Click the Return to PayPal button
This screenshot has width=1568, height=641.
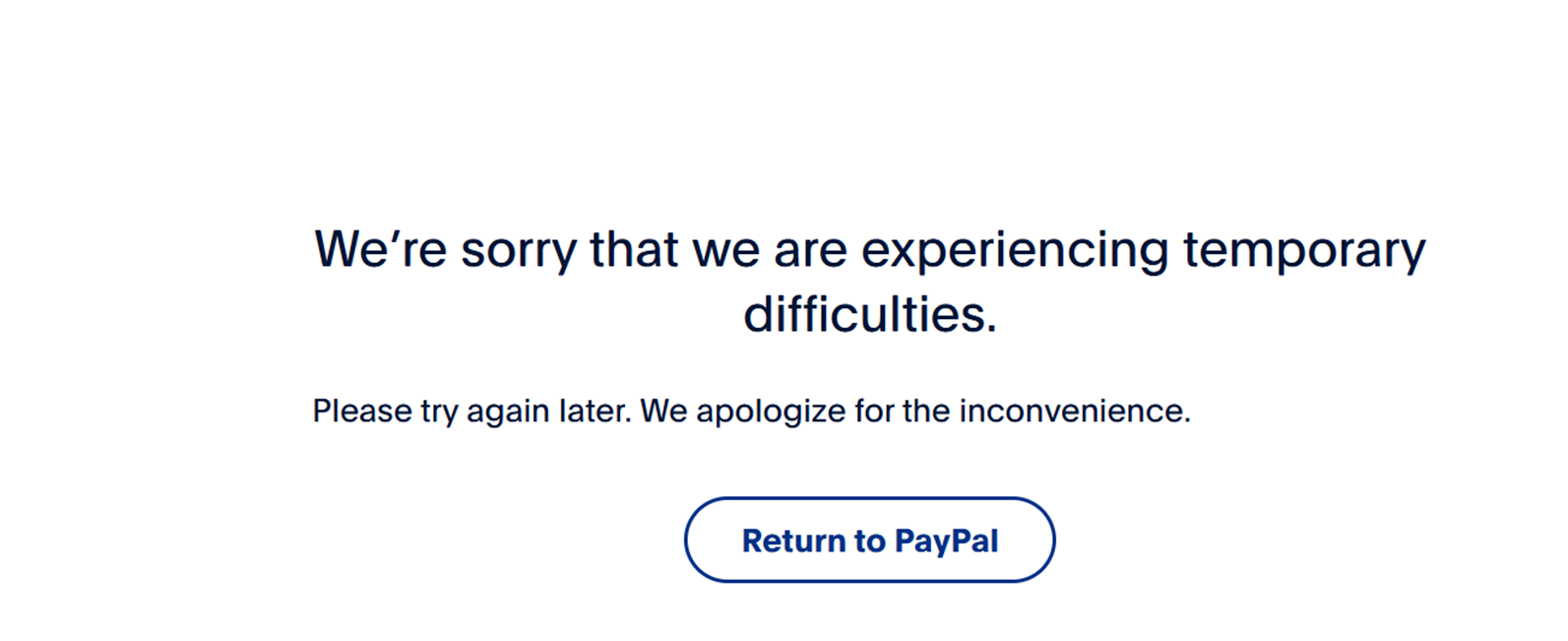pos(869,540)
